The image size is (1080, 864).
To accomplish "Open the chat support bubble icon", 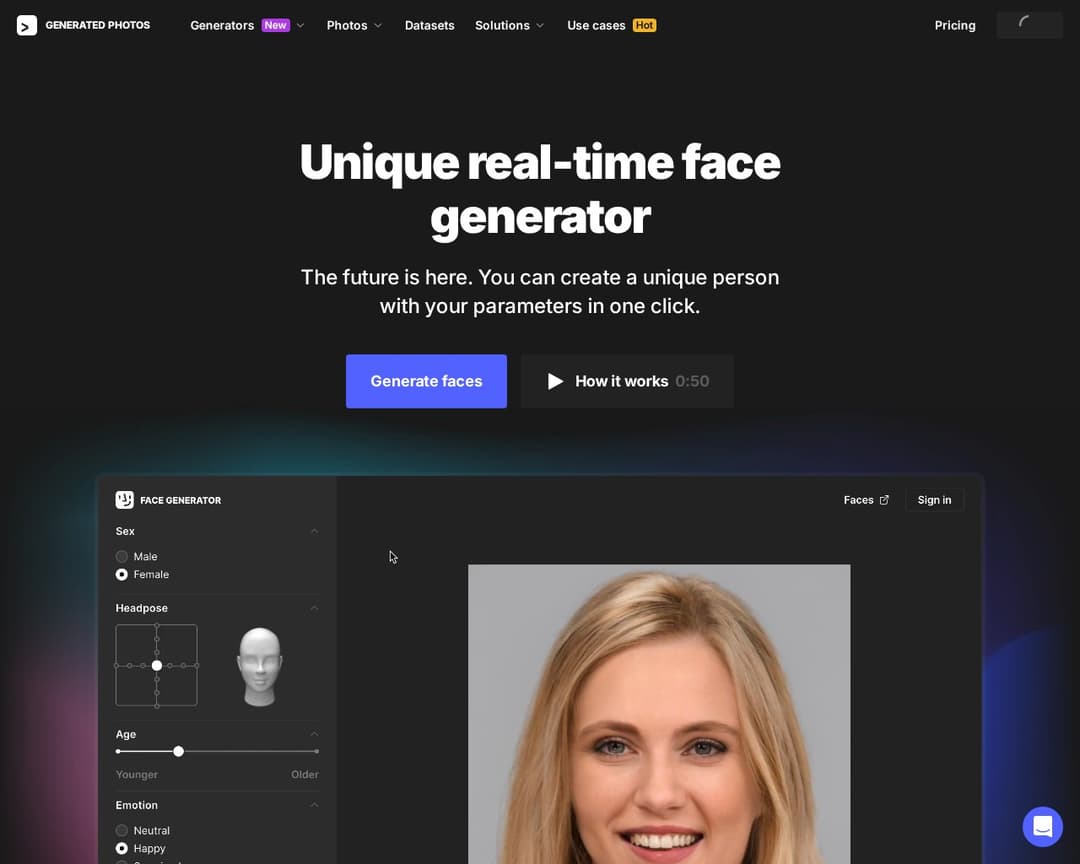I will 1042,827.
